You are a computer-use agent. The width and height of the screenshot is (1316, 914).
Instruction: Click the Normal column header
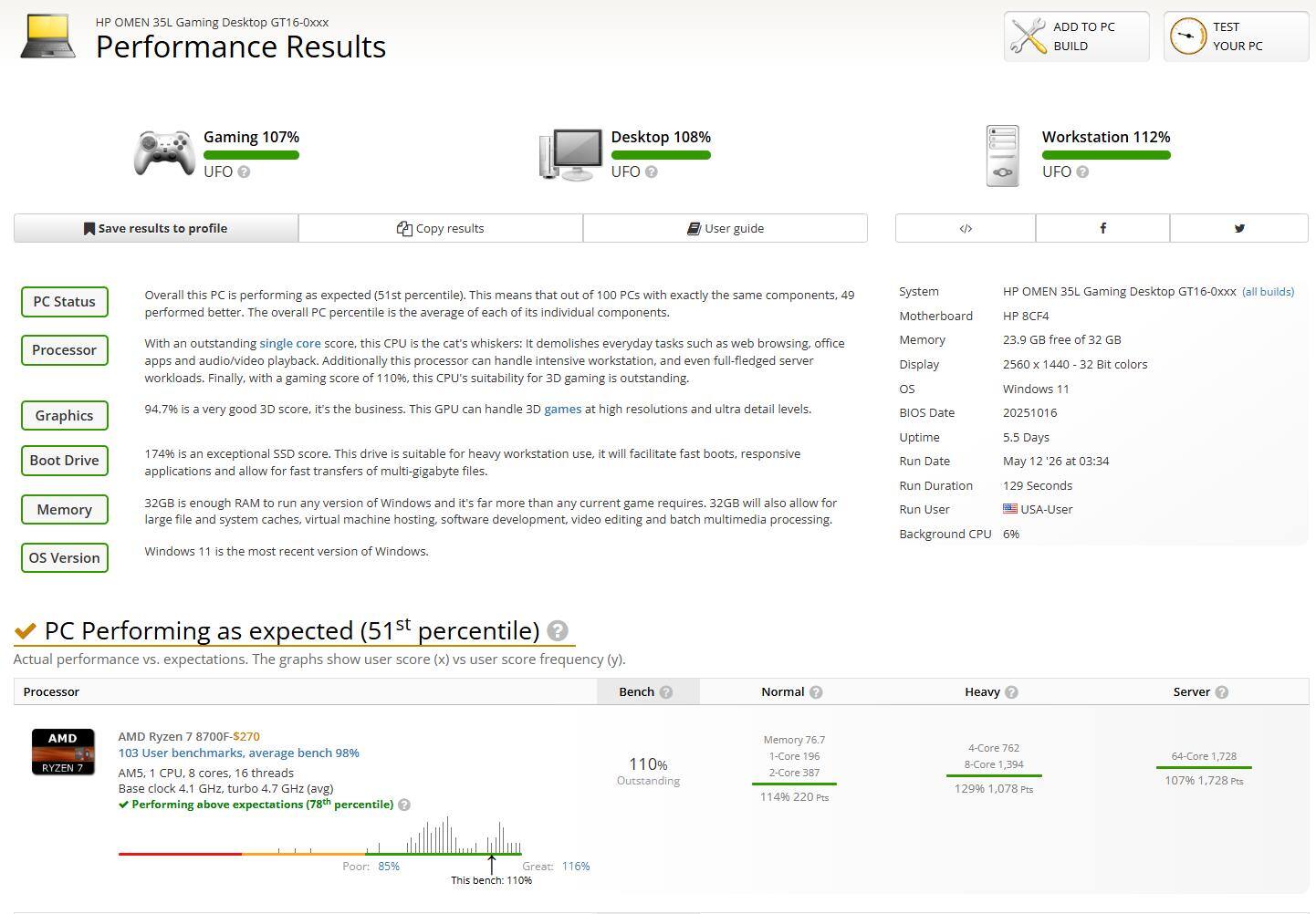(792, 692)
